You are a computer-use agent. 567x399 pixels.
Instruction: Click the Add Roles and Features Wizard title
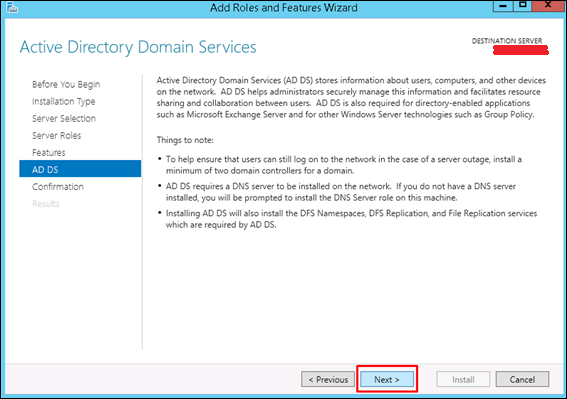pyautogui.click(x=284, y=8)
